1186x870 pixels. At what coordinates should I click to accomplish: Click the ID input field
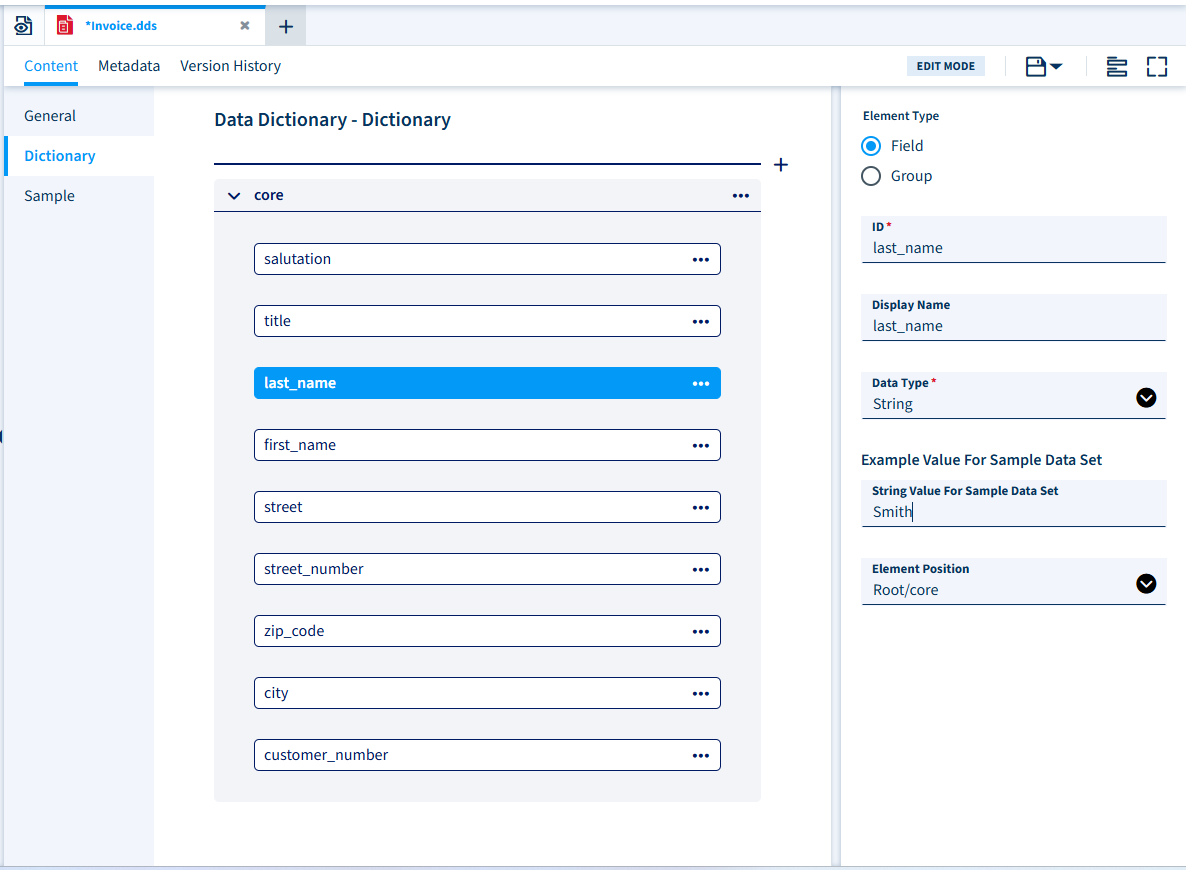coord(1014,240)
